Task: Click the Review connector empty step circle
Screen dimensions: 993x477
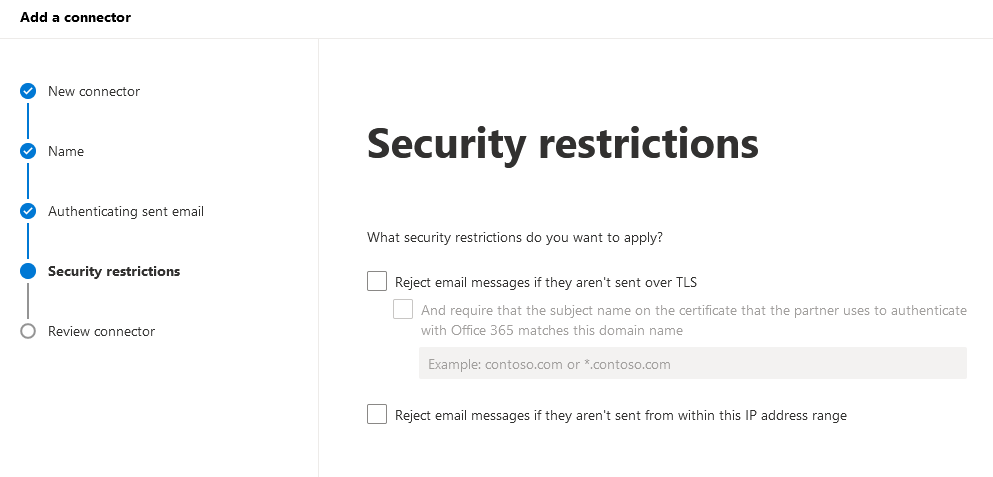Action: (x=28, y=331)
